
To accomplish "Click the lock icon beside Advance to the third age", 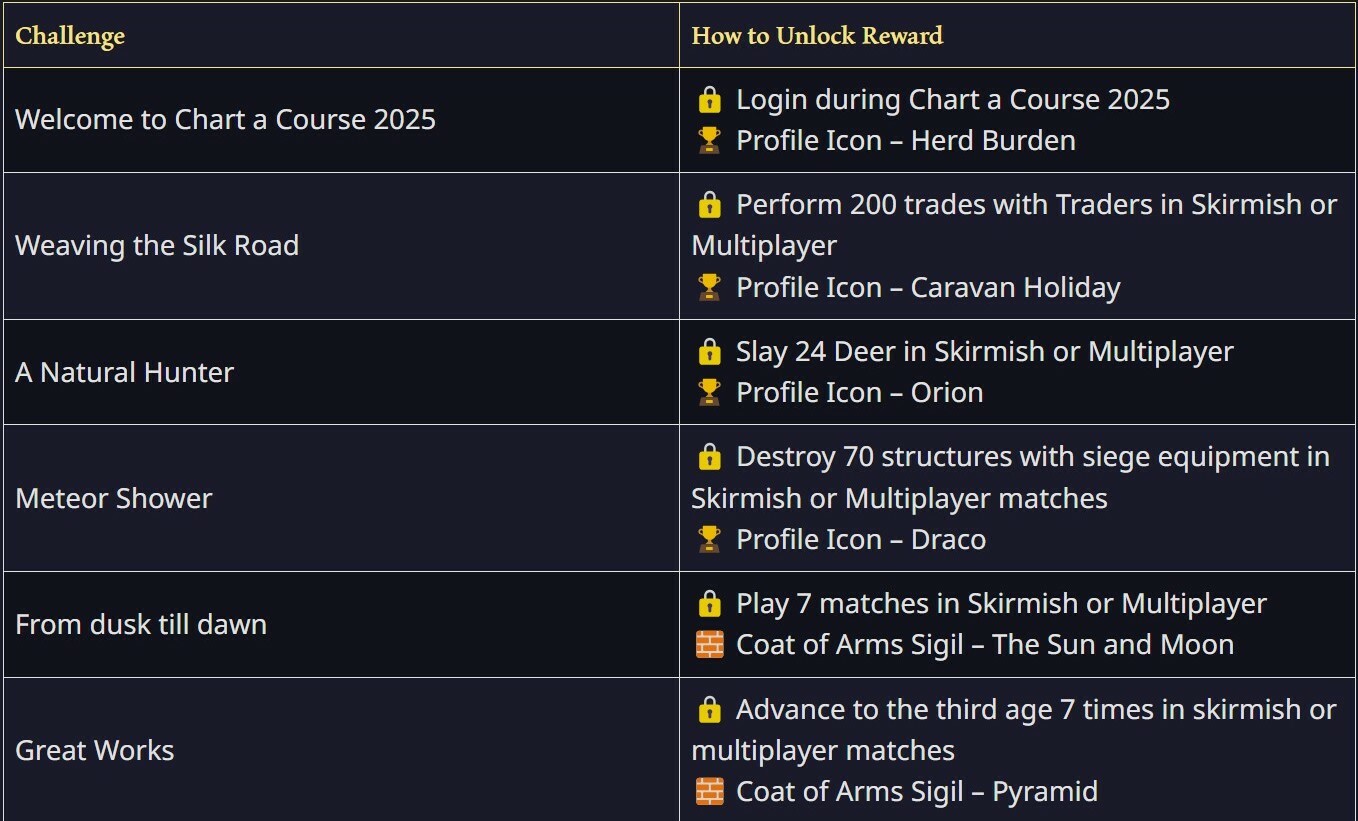I will 709,710.
